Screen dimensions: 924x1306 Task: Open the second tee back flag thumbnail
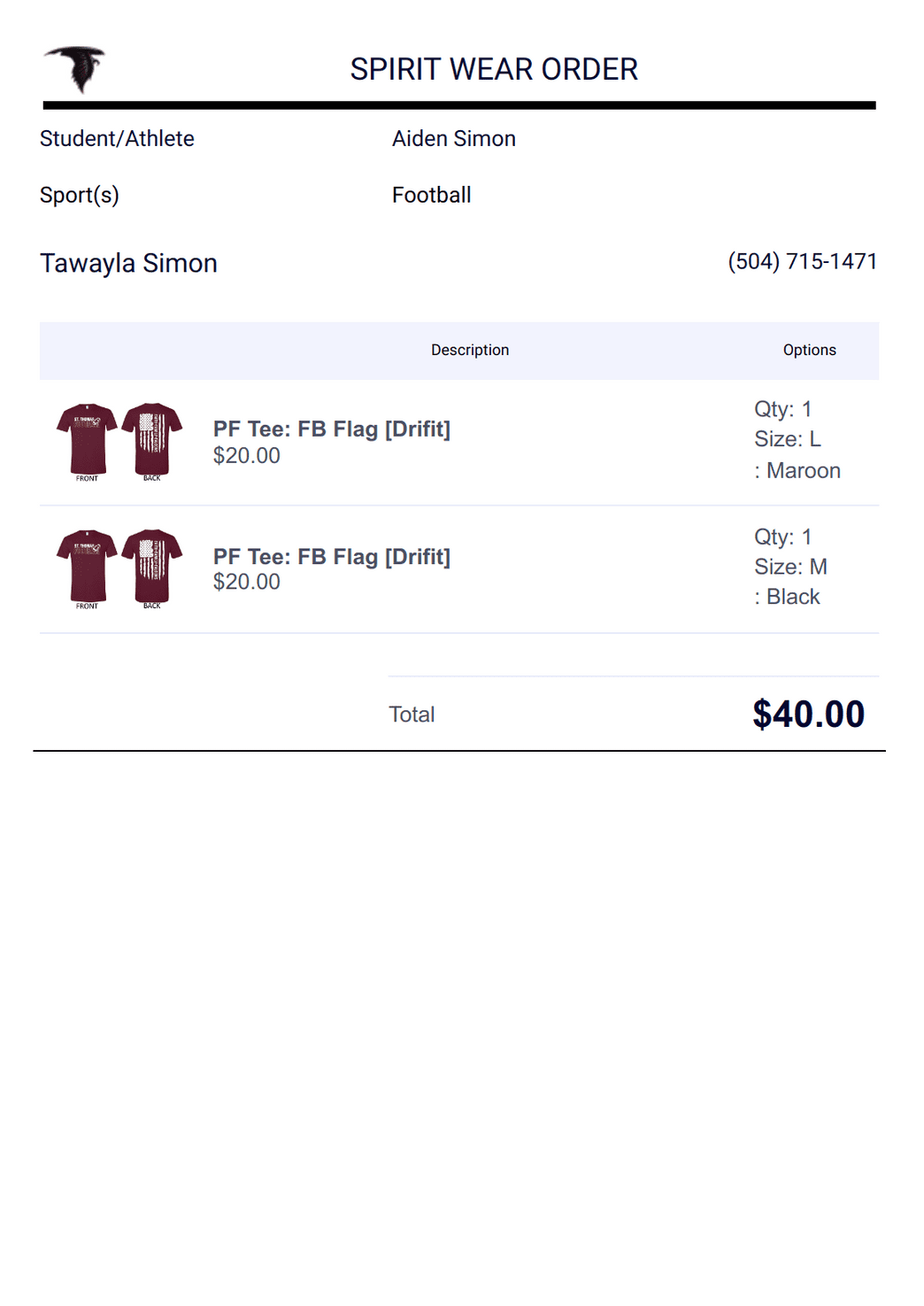(152, 568)
